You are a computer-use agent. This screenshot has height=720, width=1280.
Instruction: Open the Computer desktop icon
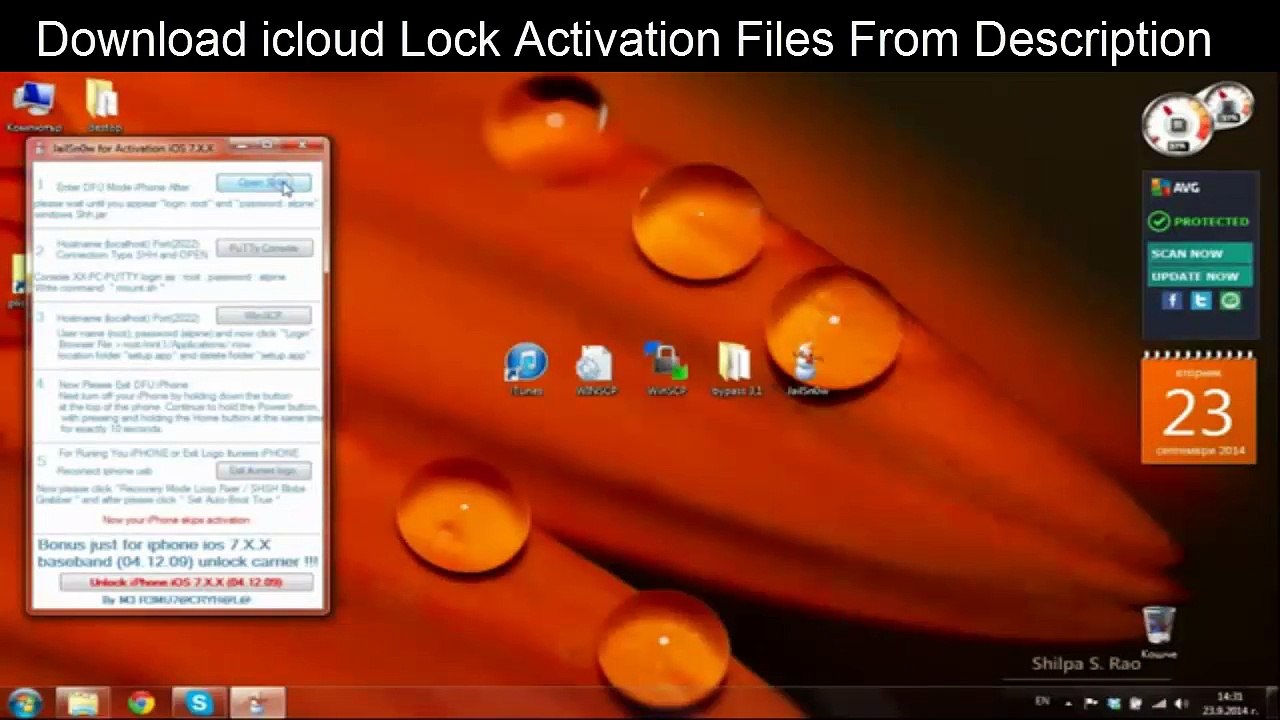tap(34, 106)
